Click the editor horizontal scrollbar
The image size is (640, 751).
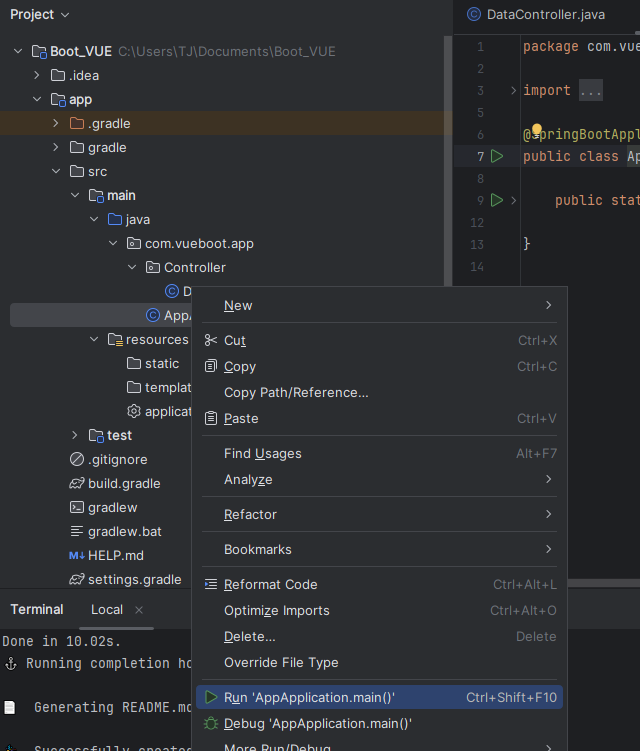click(604, 583)
